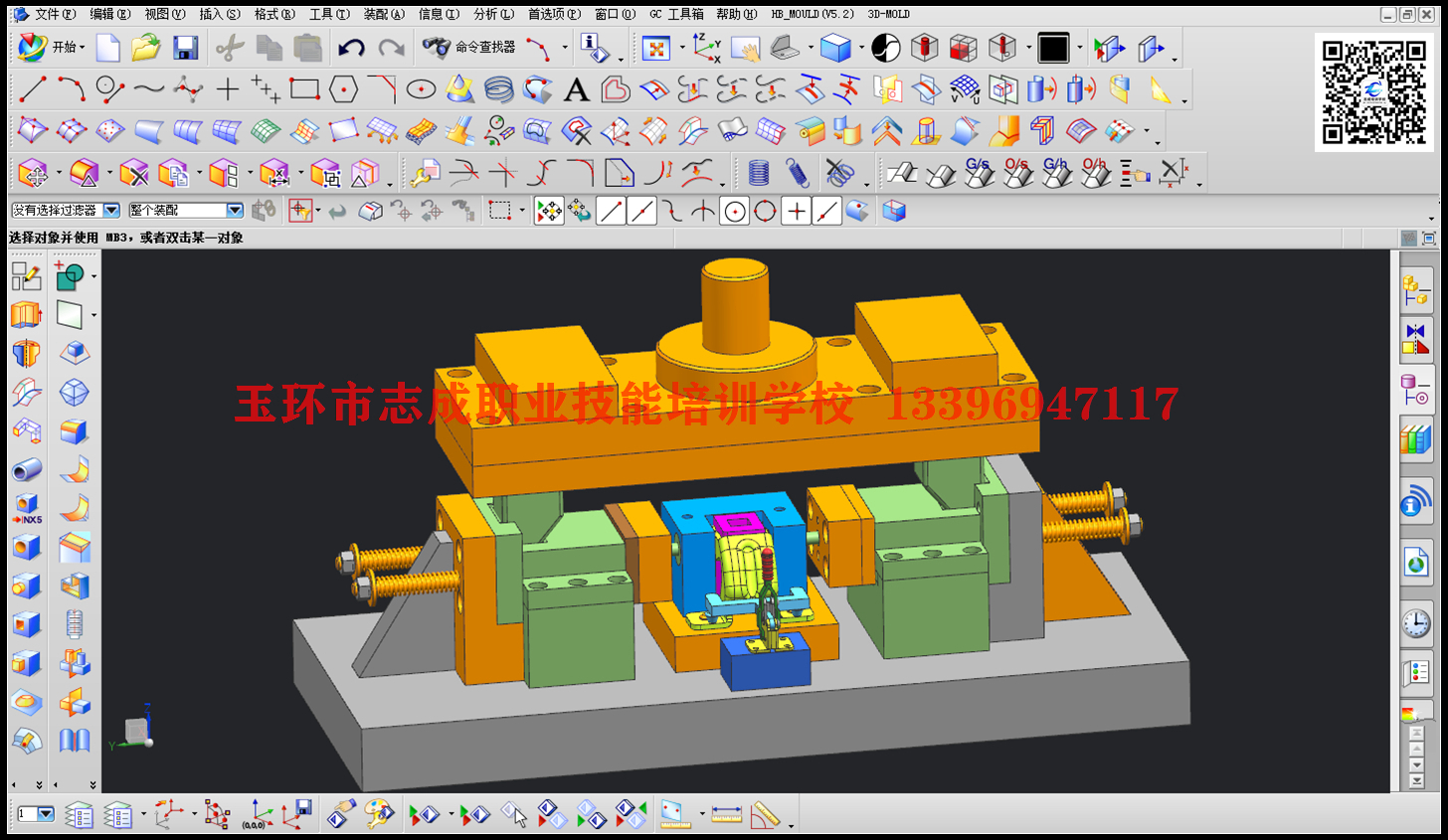This screenshot has height=840, width=1448.
Task: Toggle snap endpoint option
Action: [x=612, y=211]
